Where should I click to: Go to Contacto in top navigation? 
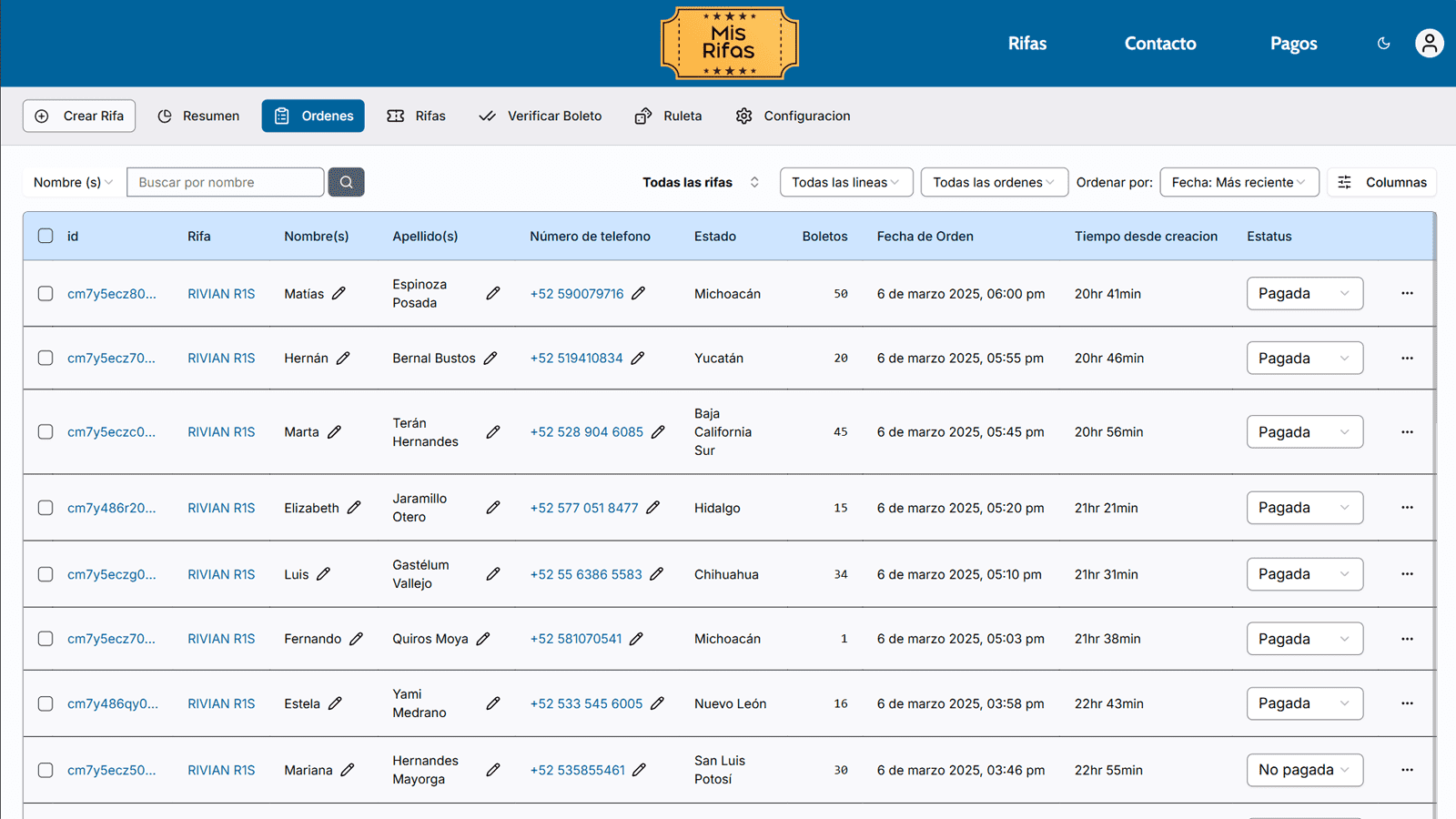[1160, 43]
